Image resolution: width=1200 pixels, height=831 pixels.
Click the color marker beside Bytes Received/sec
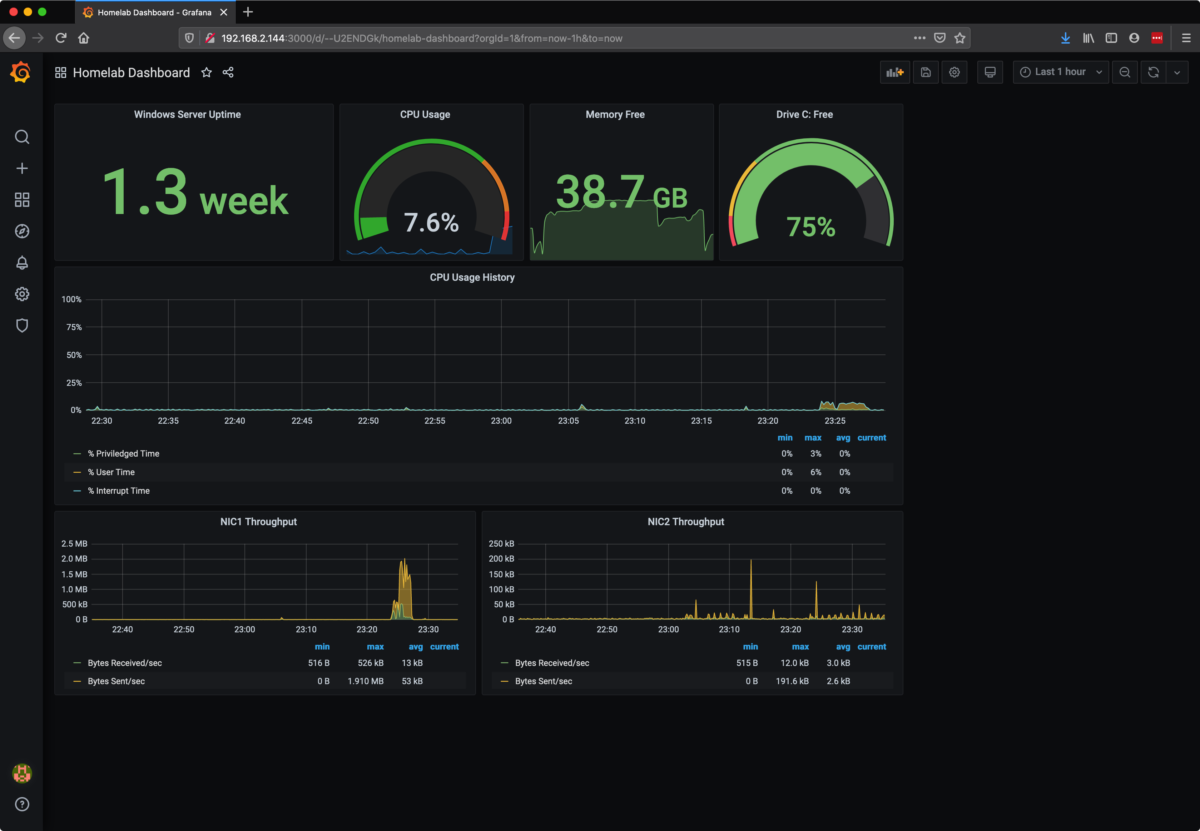[x=74, y=662]
